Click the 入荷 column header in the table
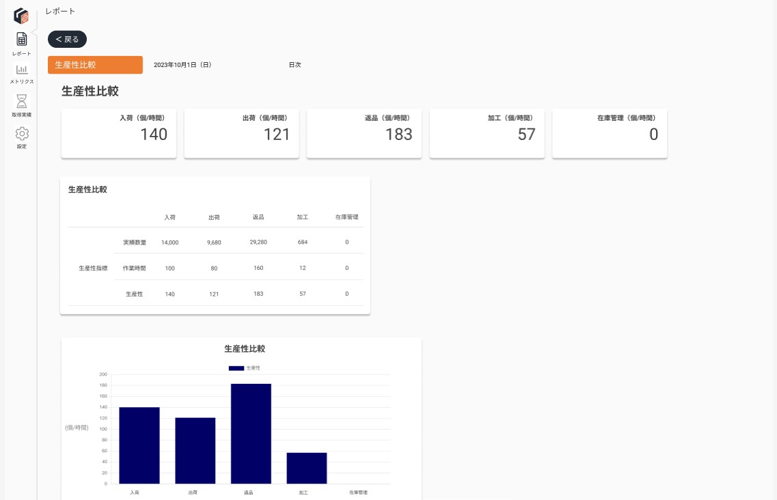This screenshot has height=500, width=777. click(170, 218)
